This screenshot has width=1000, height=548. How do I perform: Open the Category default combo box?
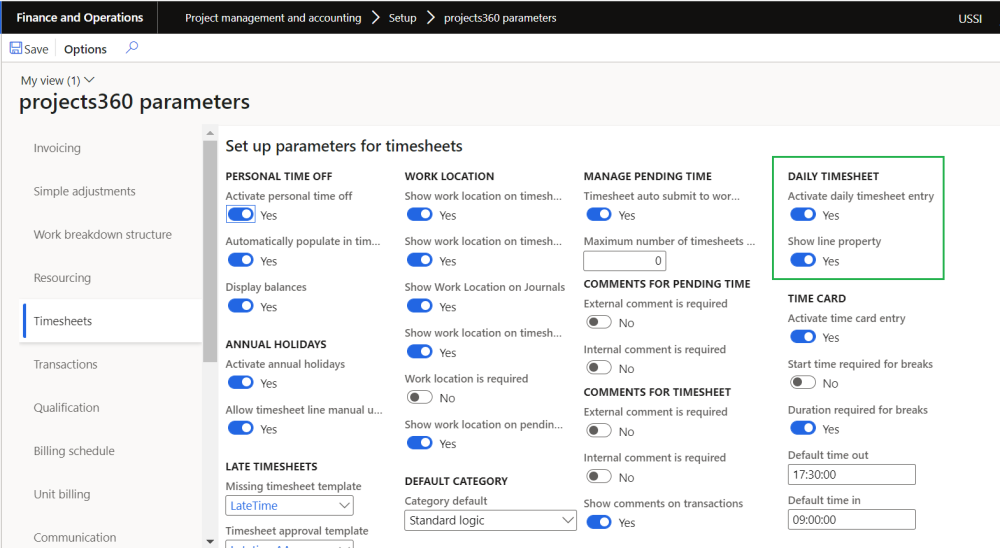tap(490, 520)
